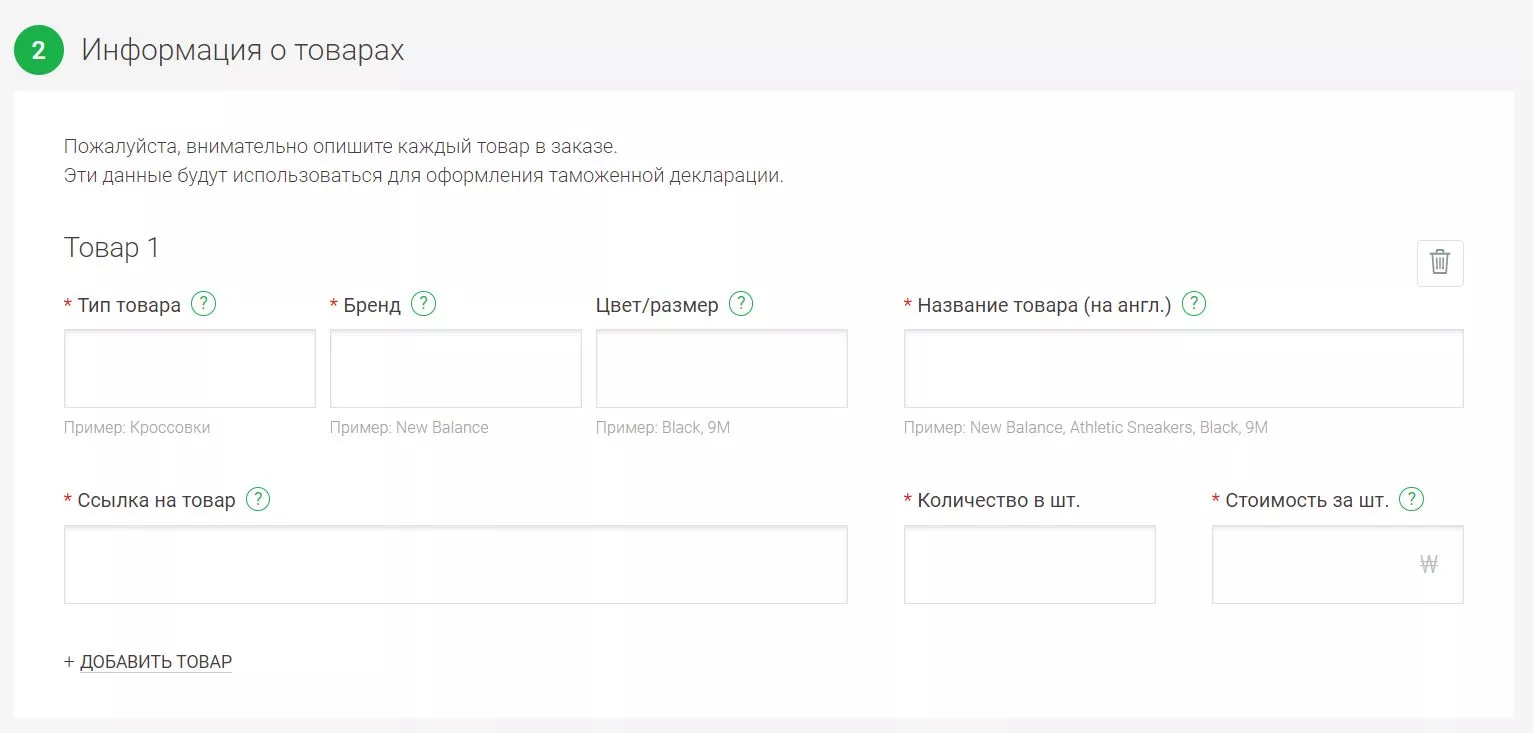This screenshot has width=1533, height=733.
Task: Click the + ДОБАВИТЬ ТОВАР link
Action: tap(148, 662)
